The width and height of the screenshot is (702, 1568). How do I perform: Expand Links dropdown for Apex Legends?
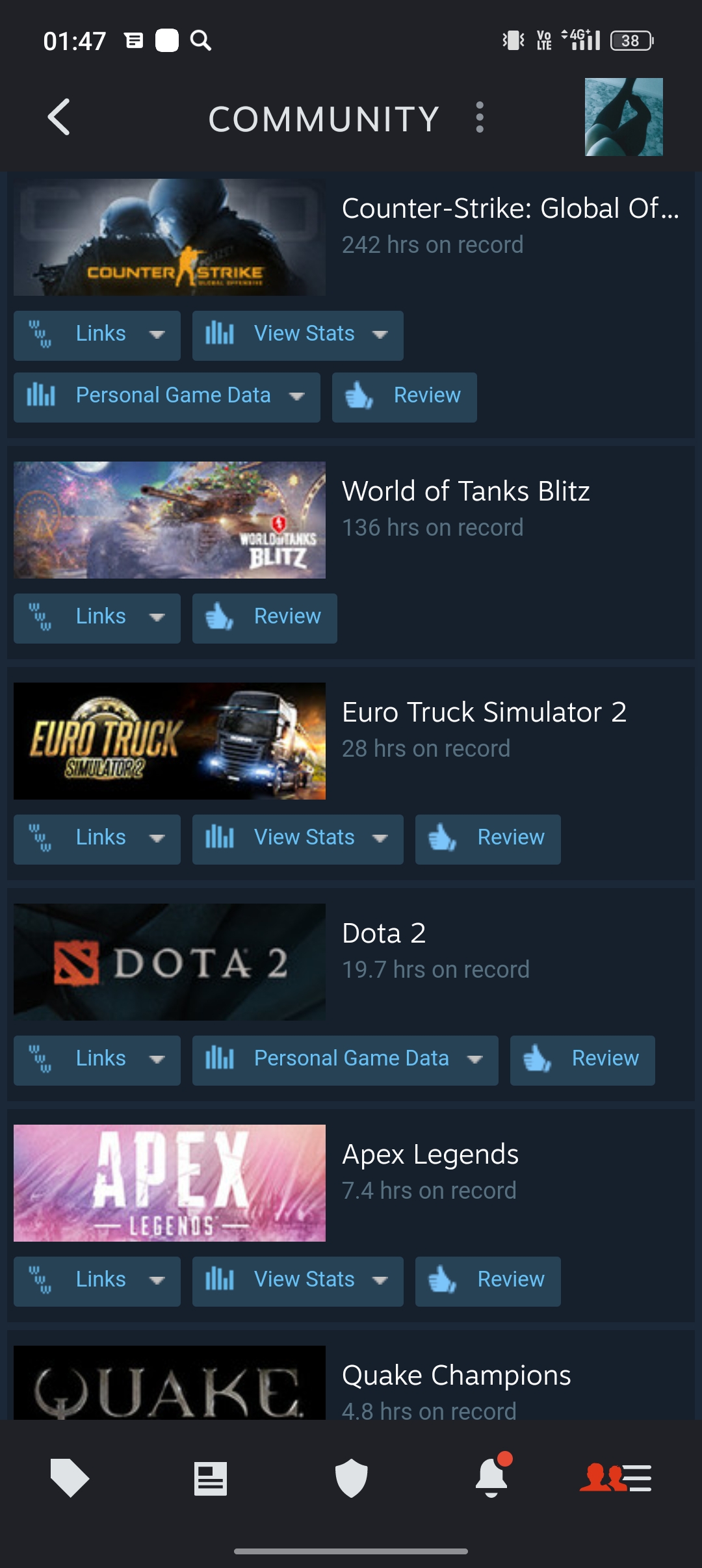97,1281
